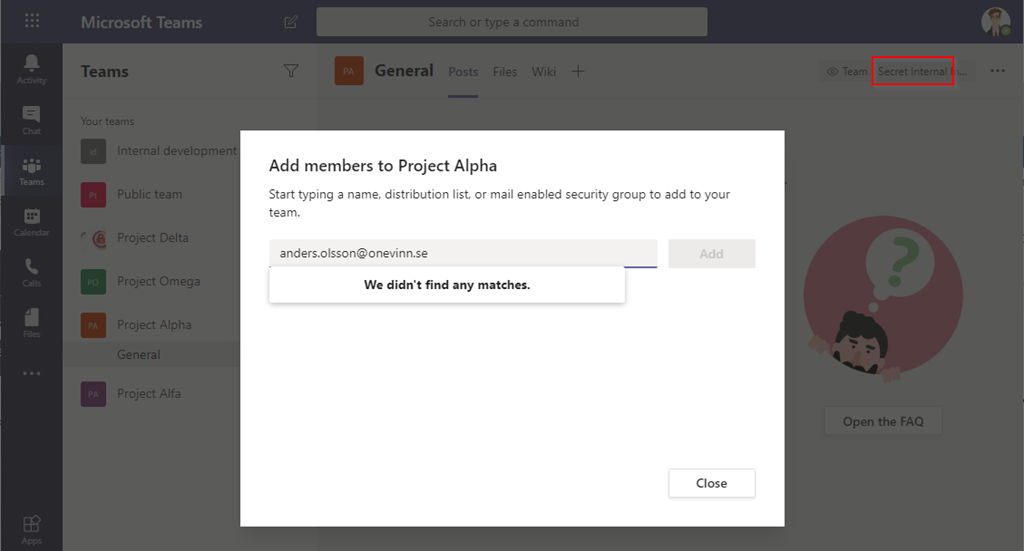Click the app launcher waffle icon
This screenshot has width=1024, height=551.
pos(31,21)
